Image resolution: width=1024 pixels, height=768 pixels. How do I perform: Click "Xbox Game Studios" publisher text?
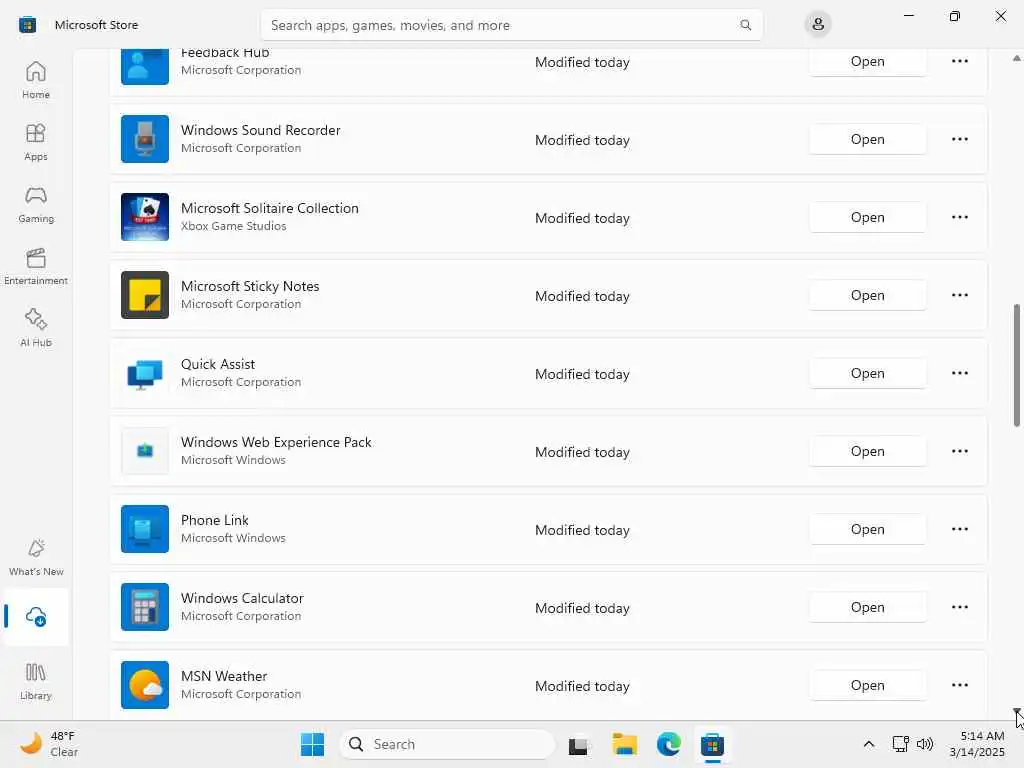[233, 226]
